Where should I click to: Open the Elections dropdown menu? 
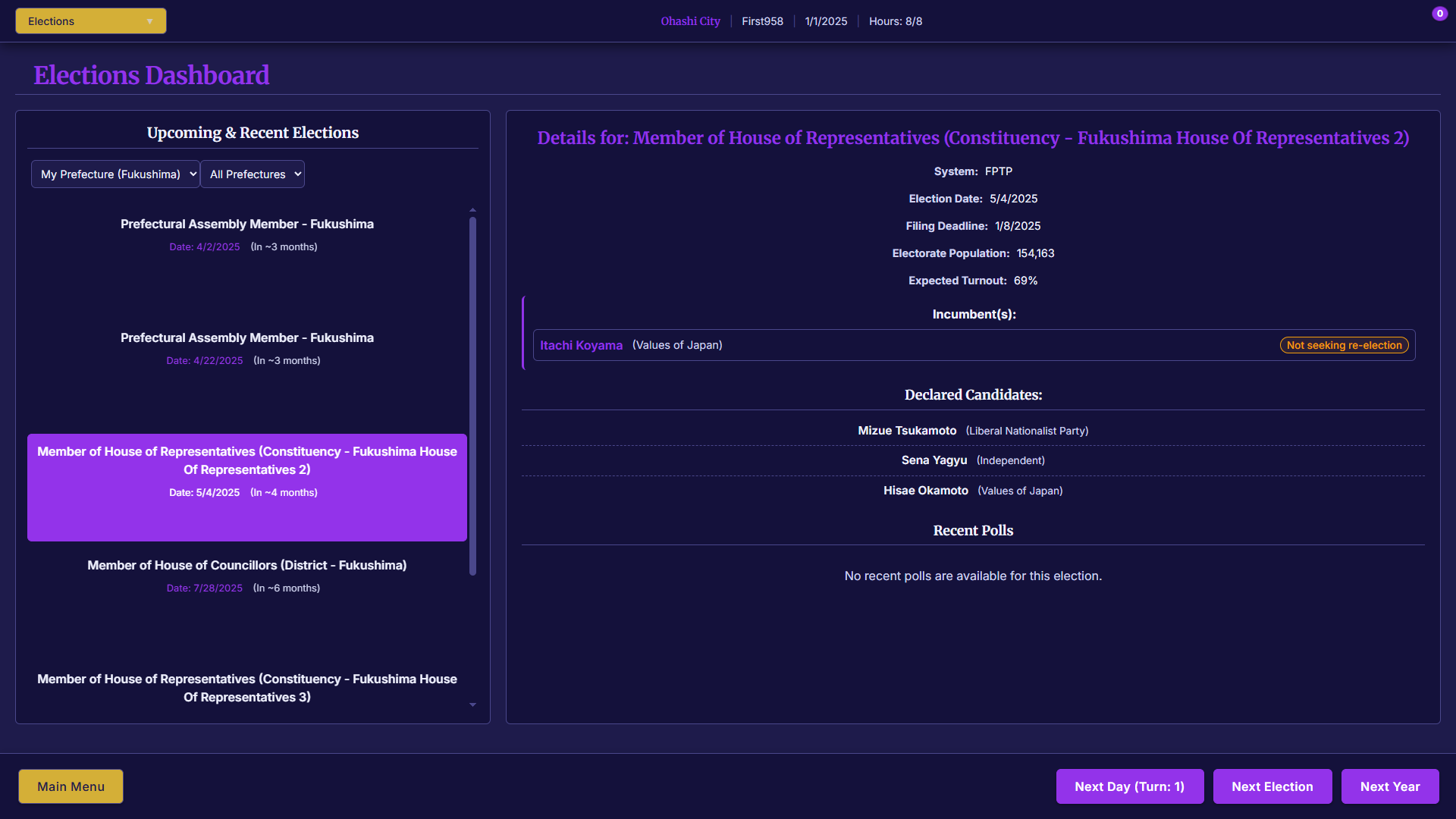click(x=90, y=21)
